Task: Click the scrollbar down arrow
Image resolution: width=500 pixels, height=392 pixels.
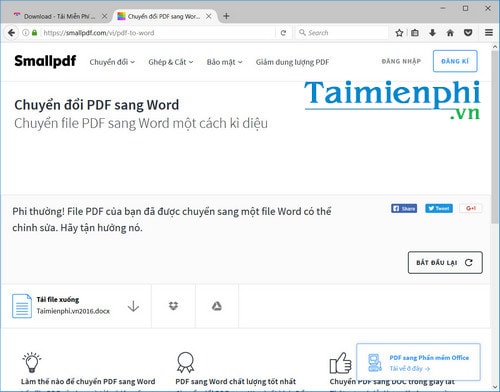Action: pos(495,386)
